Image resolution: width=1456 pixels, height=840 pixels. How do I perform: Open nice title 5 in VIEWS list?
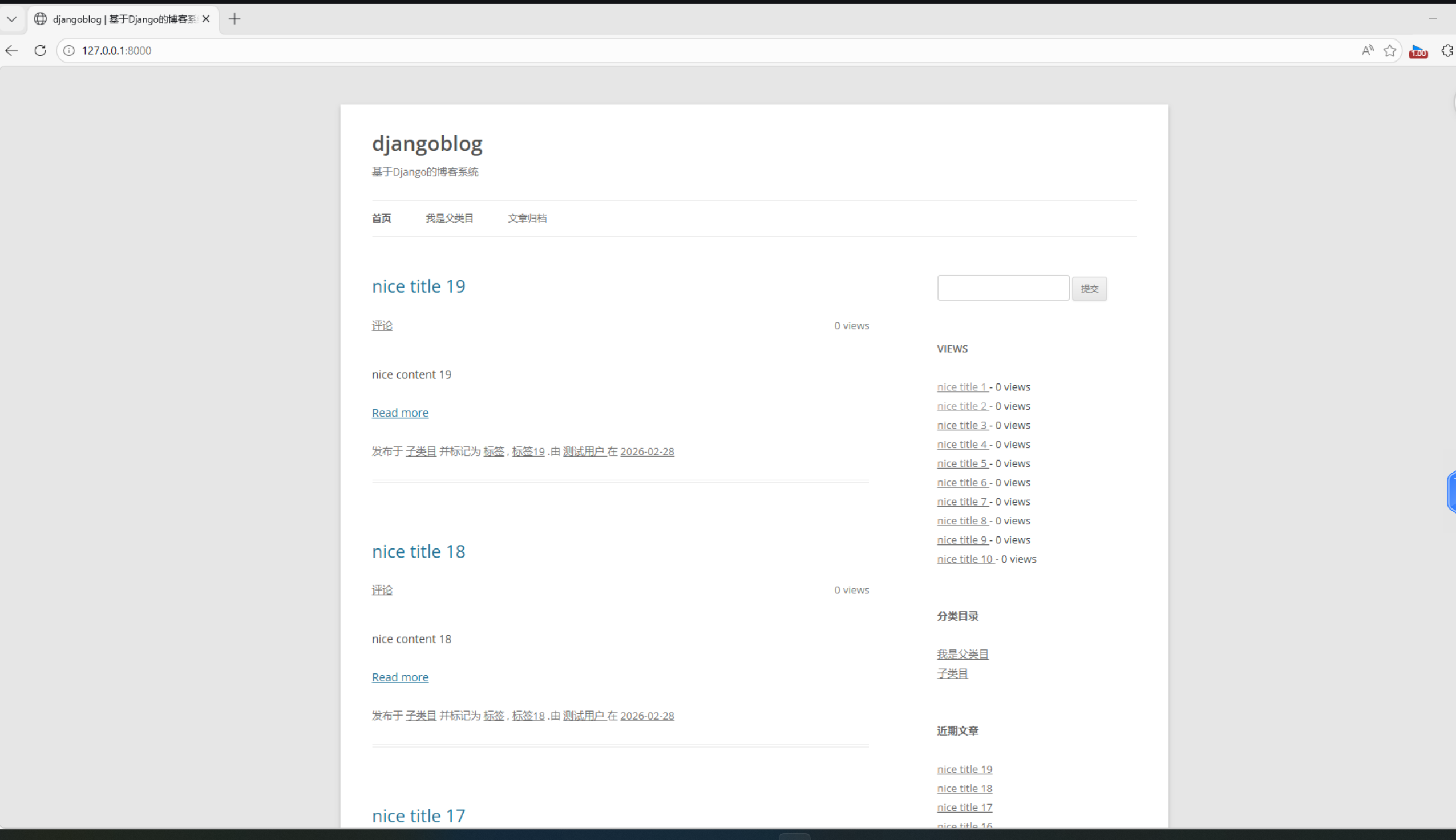click(x=962, y=463)
